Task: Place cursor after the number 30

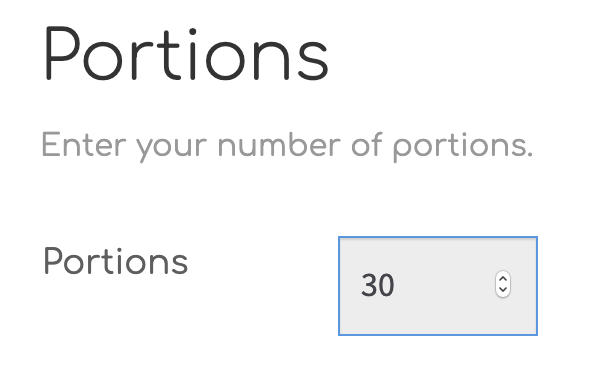Action: [x=396, y=285]
